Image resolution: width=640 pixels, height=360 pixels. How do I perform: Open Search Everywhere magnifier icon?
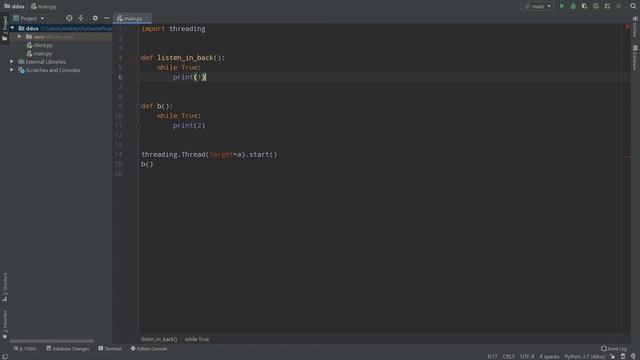[633, 6]
